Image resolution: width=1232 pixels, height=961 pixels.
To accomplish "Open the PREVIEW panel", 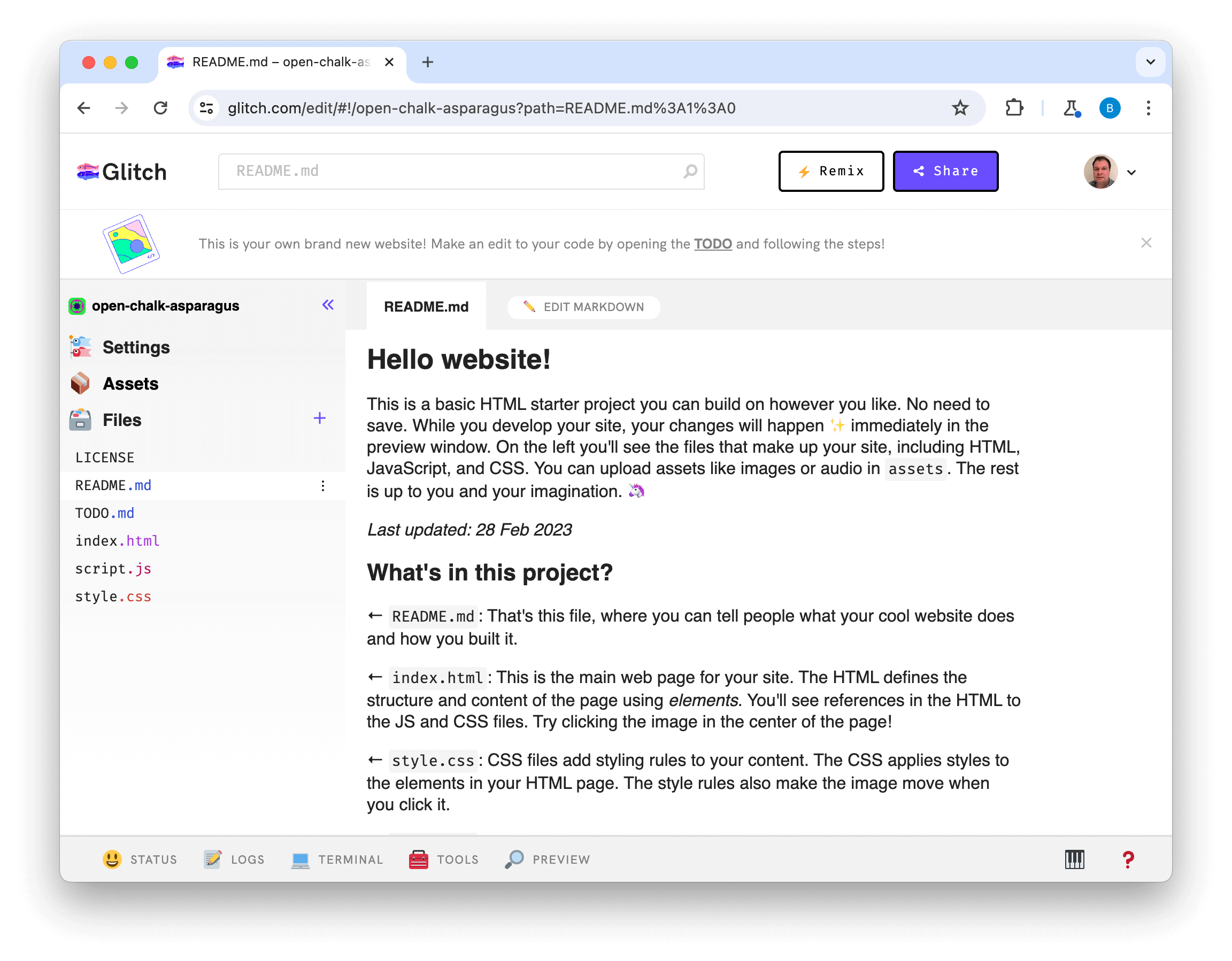I will [x=548, y=858].
